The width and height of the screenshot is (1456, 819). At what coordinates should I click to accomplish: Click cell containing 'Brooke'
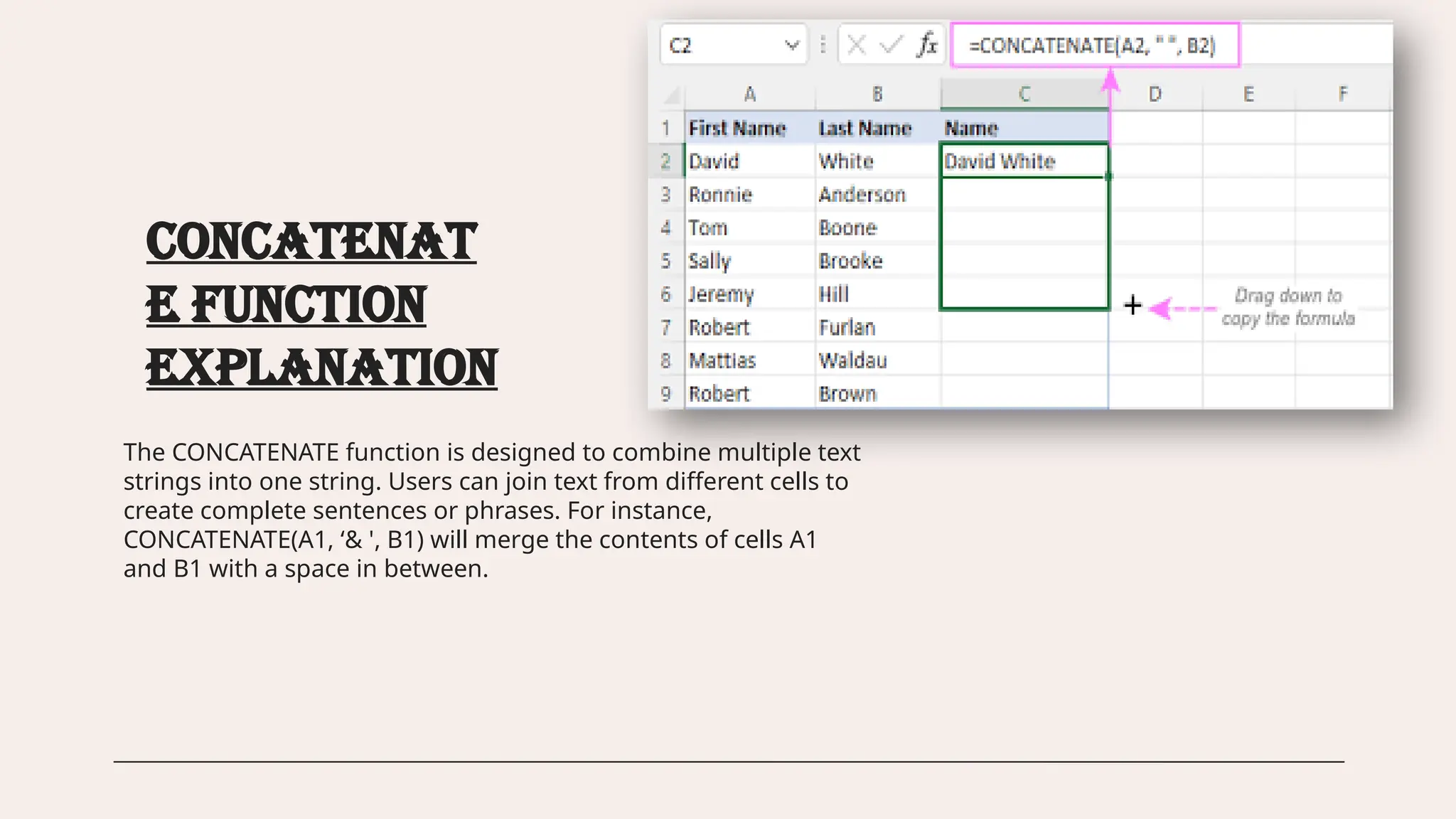click(x=878, y=261)
